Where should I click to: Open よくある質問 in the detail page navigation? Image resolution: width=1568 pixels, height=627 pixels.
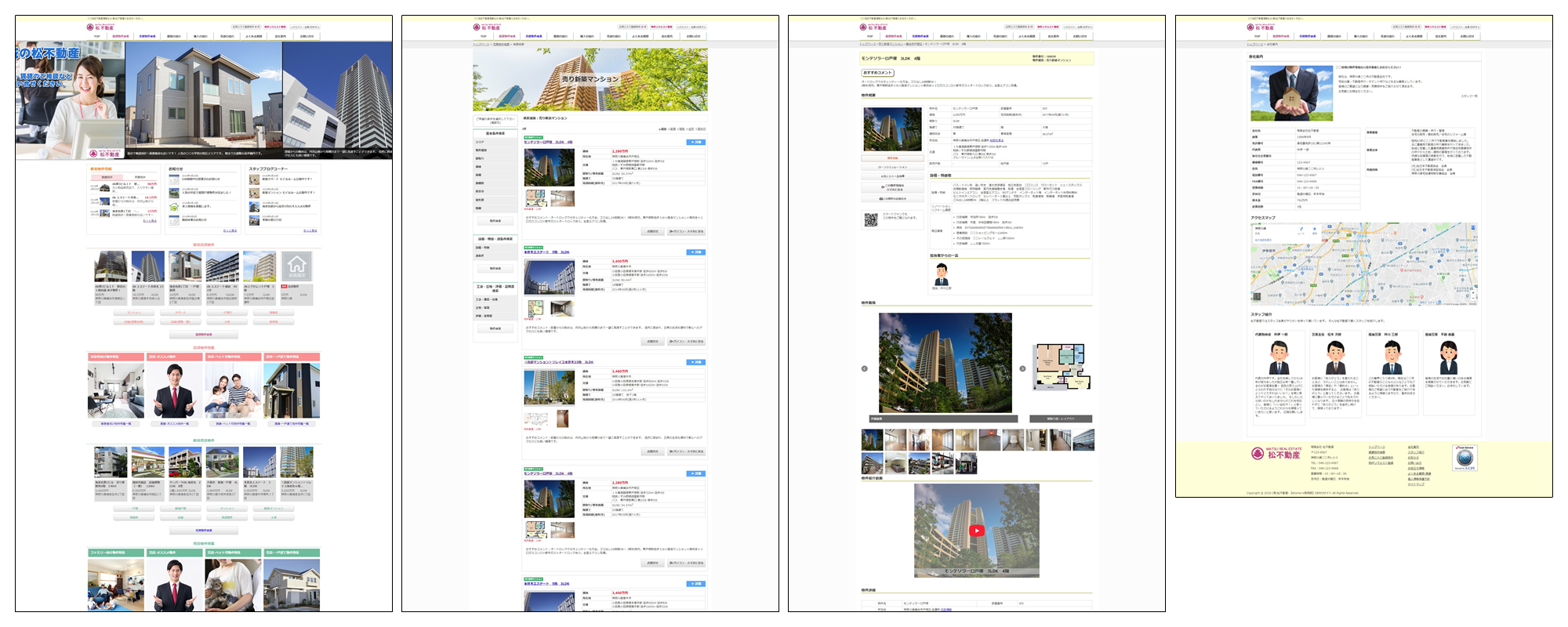click(x=1027, y=36)
